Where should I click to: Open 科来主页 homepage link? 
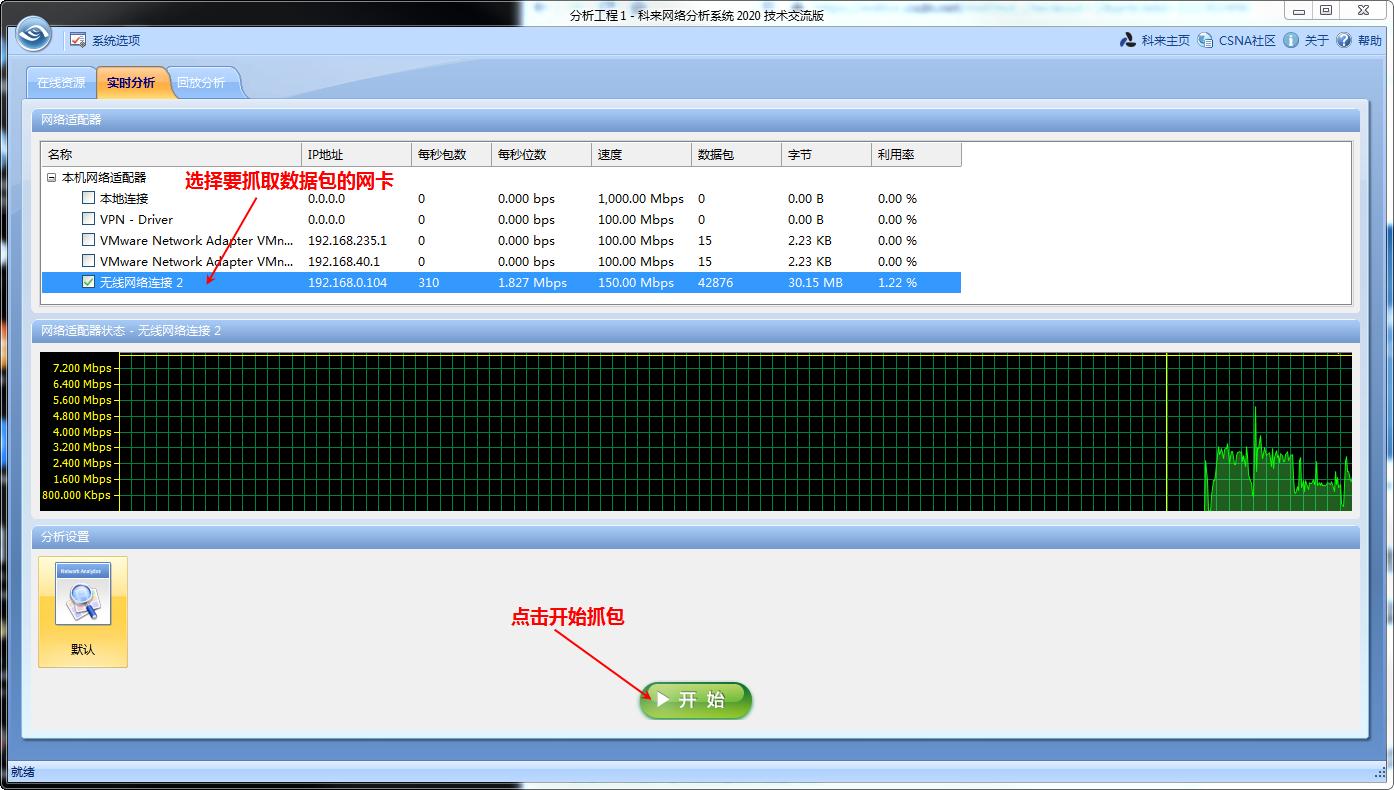pyautogui.click(x=1155, y=41)
